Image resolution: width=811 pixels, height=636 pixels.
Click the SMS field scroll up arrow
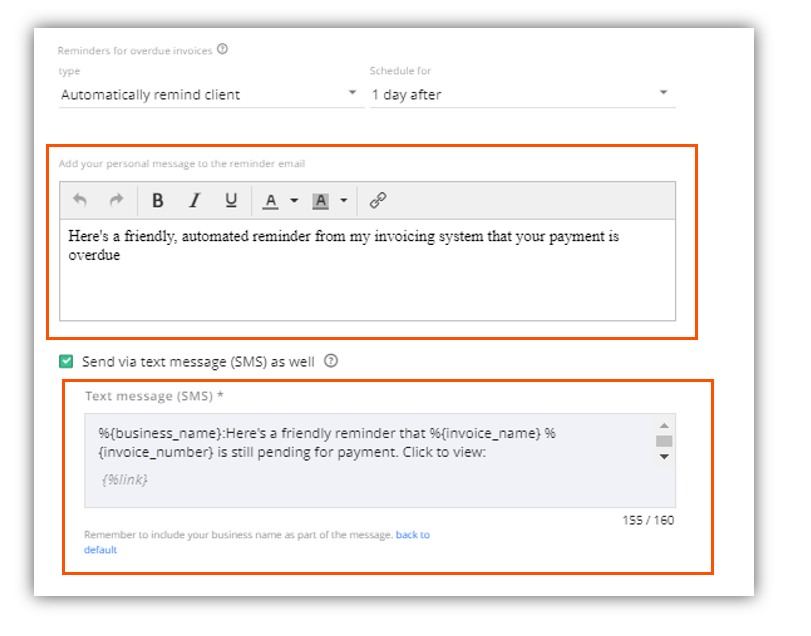(664, 426)
